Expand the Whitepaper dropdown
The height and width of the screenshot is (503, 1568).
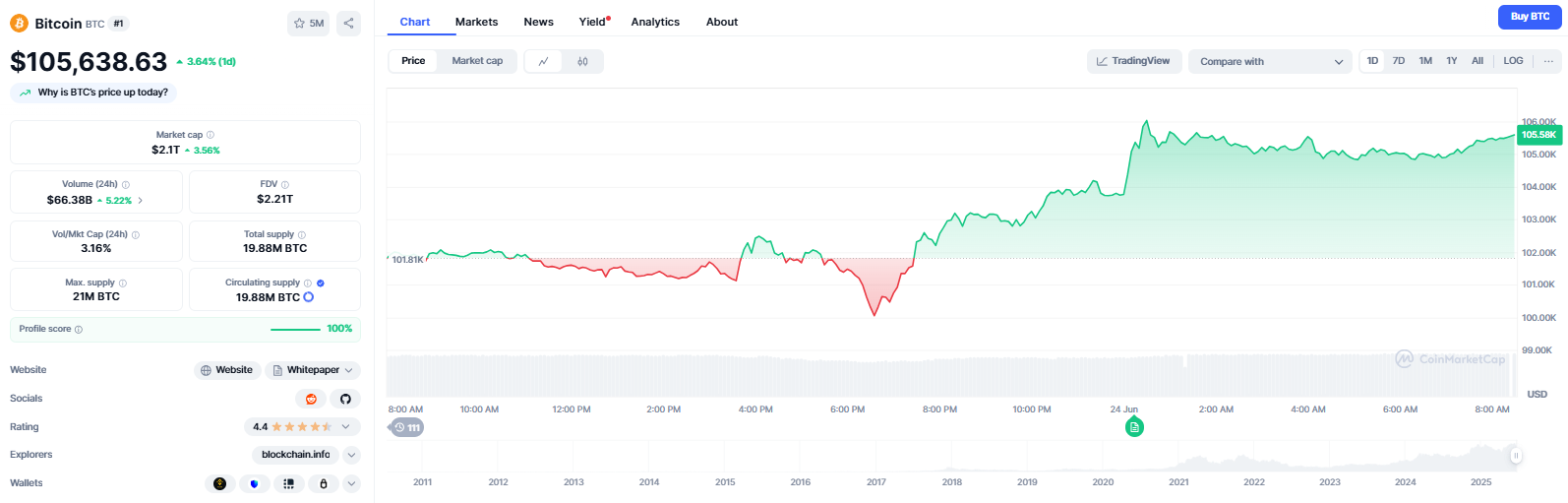point(312,370)
